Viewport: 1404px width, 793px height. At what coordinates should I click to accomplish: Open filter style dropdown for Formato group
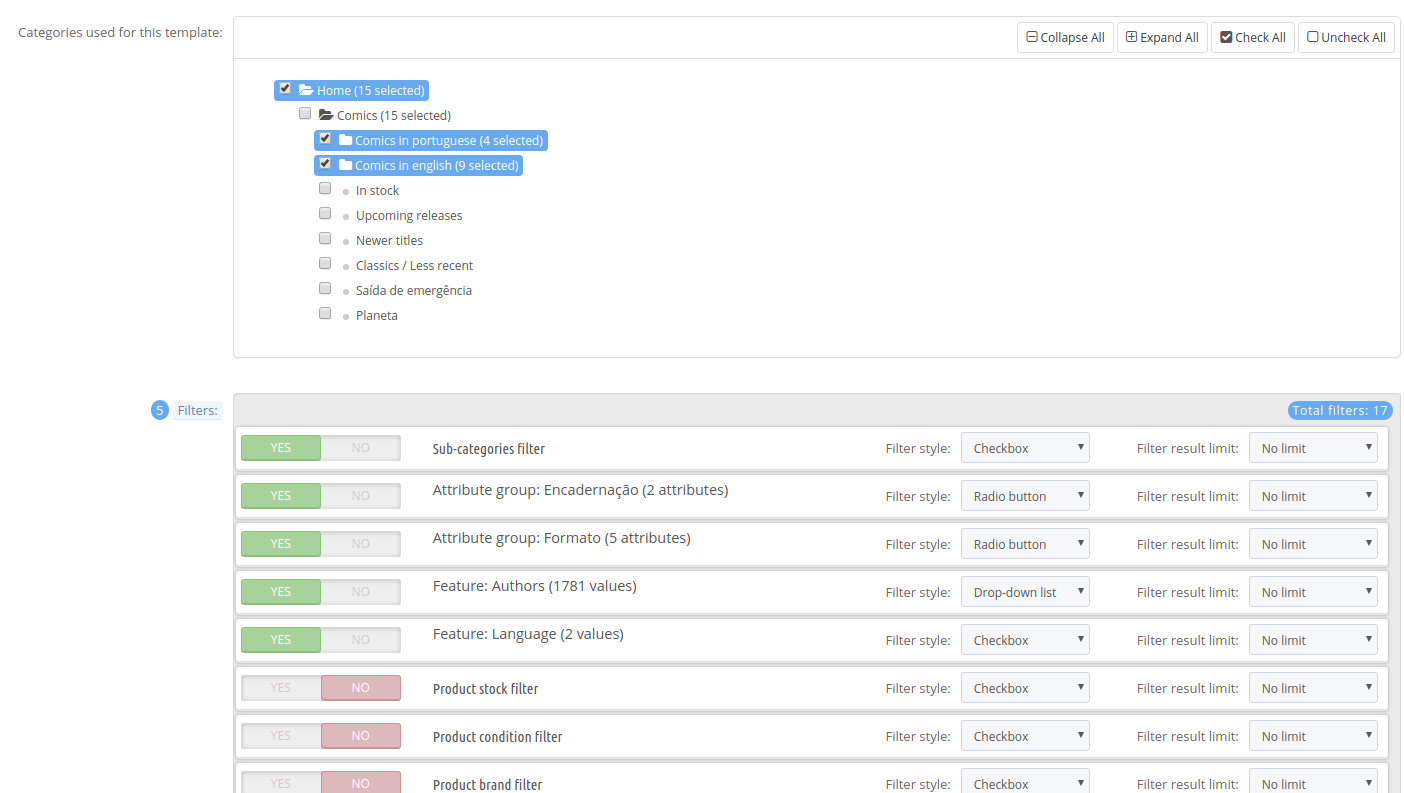1025,544
